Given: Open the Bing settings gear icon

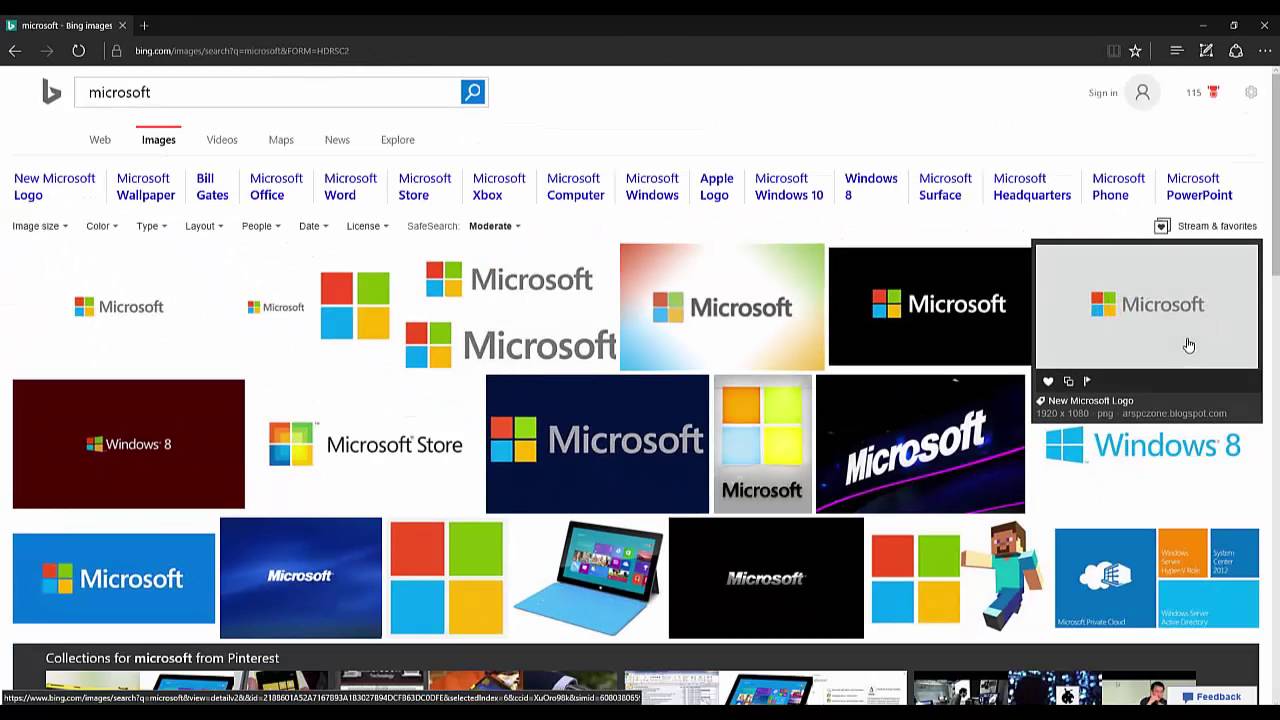Looking at the screenshot, I should [1251, 92].
